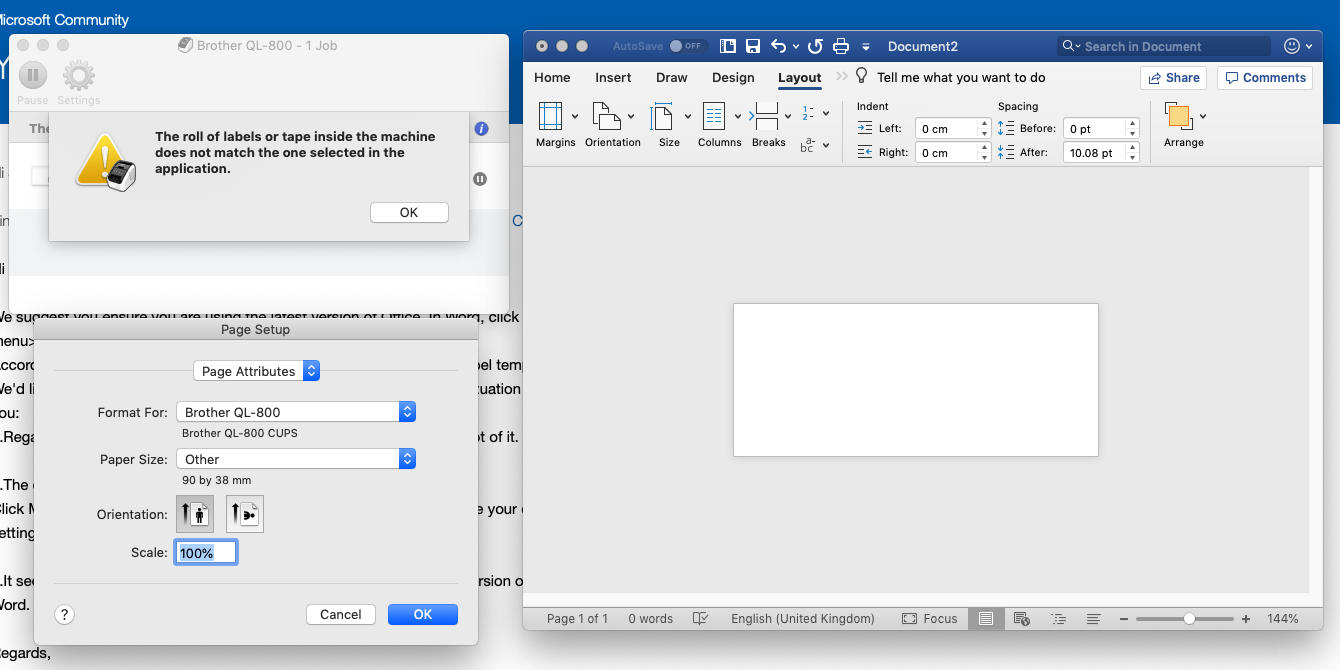Expand the Columns dropdown arrow
Viewport: 1340px width, 670px height.
coord(738,116)
